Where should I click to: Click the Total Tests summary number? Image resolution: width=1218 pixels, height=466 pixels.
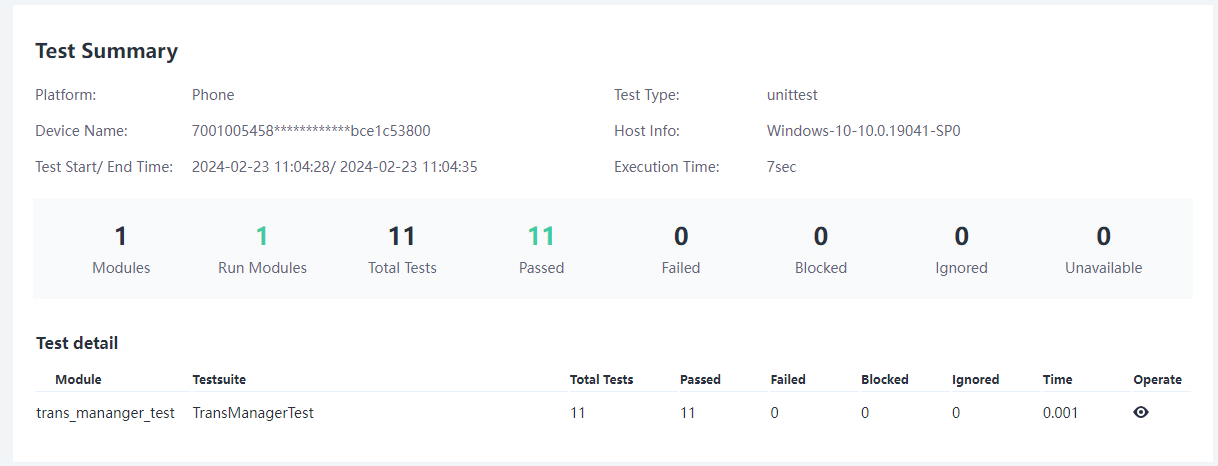(401, 236)
